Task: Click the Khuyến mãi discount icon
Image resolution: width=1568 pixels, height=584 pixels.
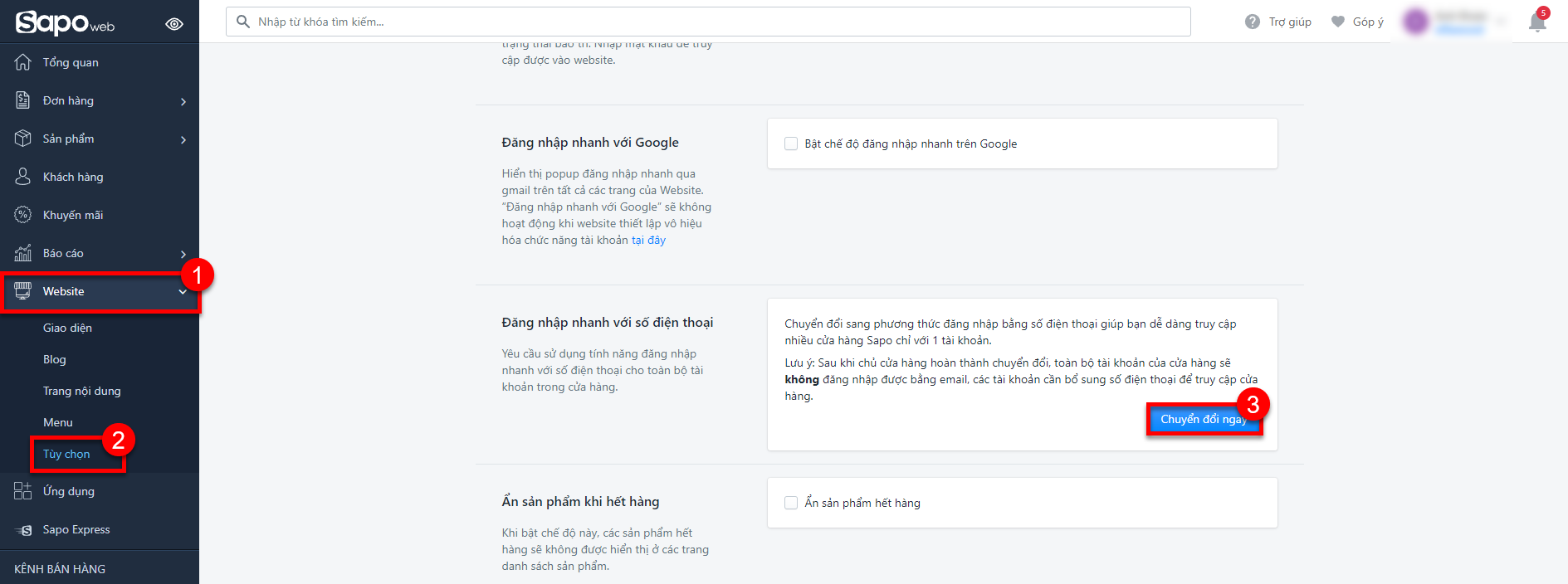Action: click(23, 215)
